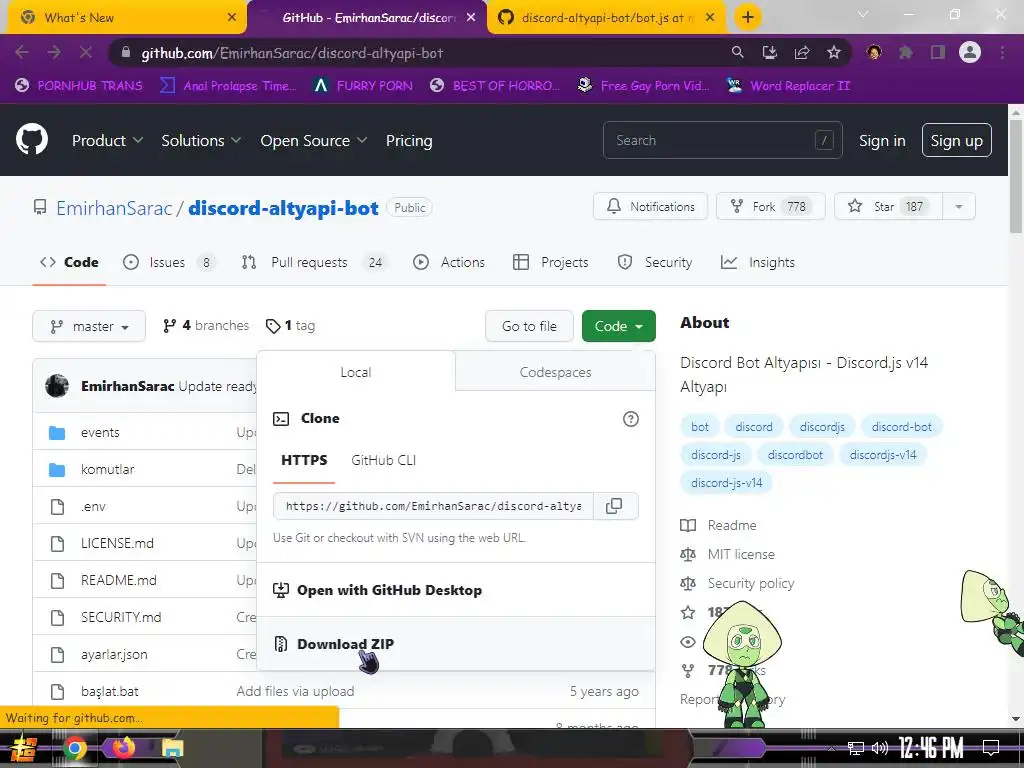The image size is (1024, 768).
Task: Open the star lists dropdown arrow
Action: coord(959,206)
